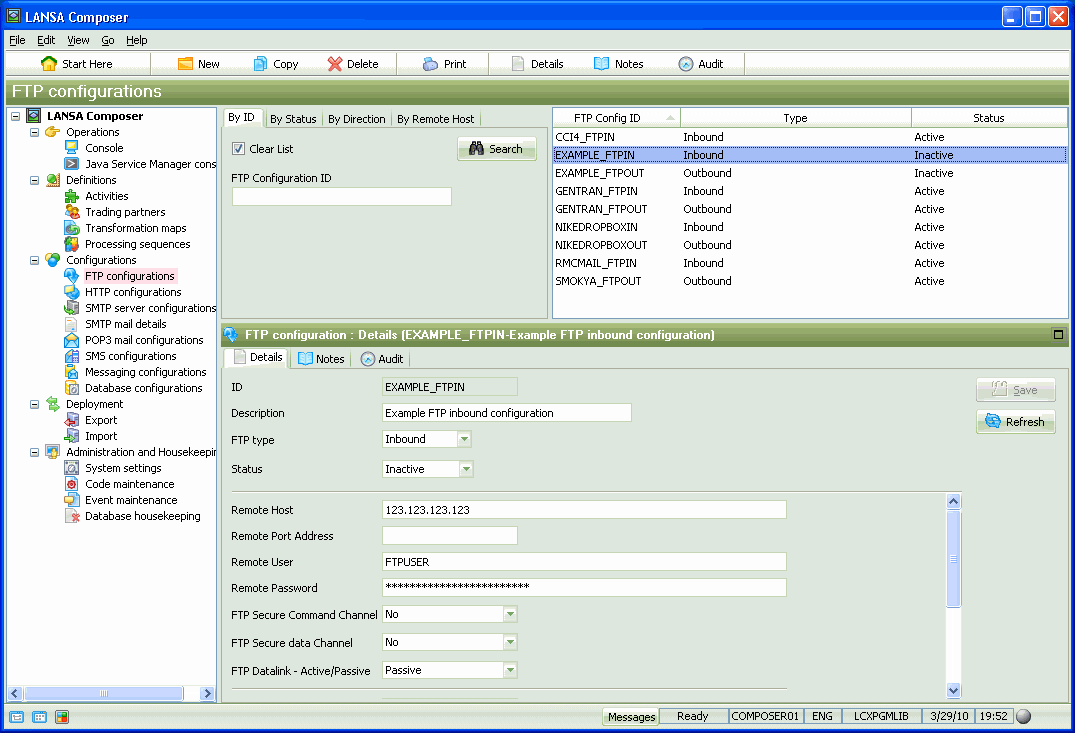Image resolution: width=1075 pixels, height=733 pixels.
Task: Open the Notes tab in details pane
Action: tap(321, 357)
